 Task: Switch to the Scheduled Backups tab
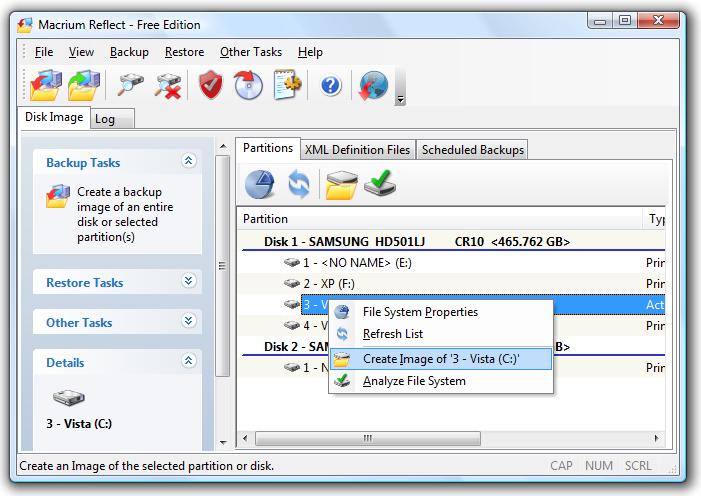tap(473, 150)
